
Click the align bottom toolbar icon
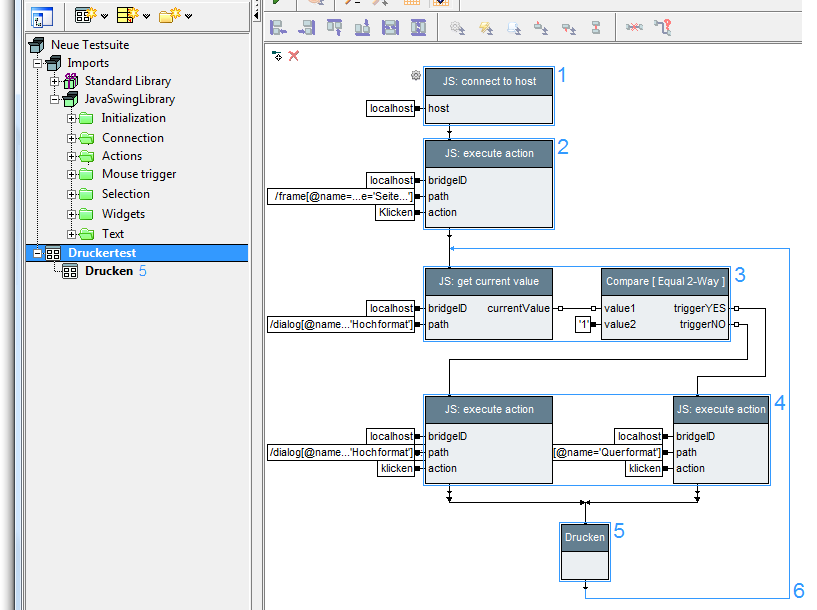(362, 28)
